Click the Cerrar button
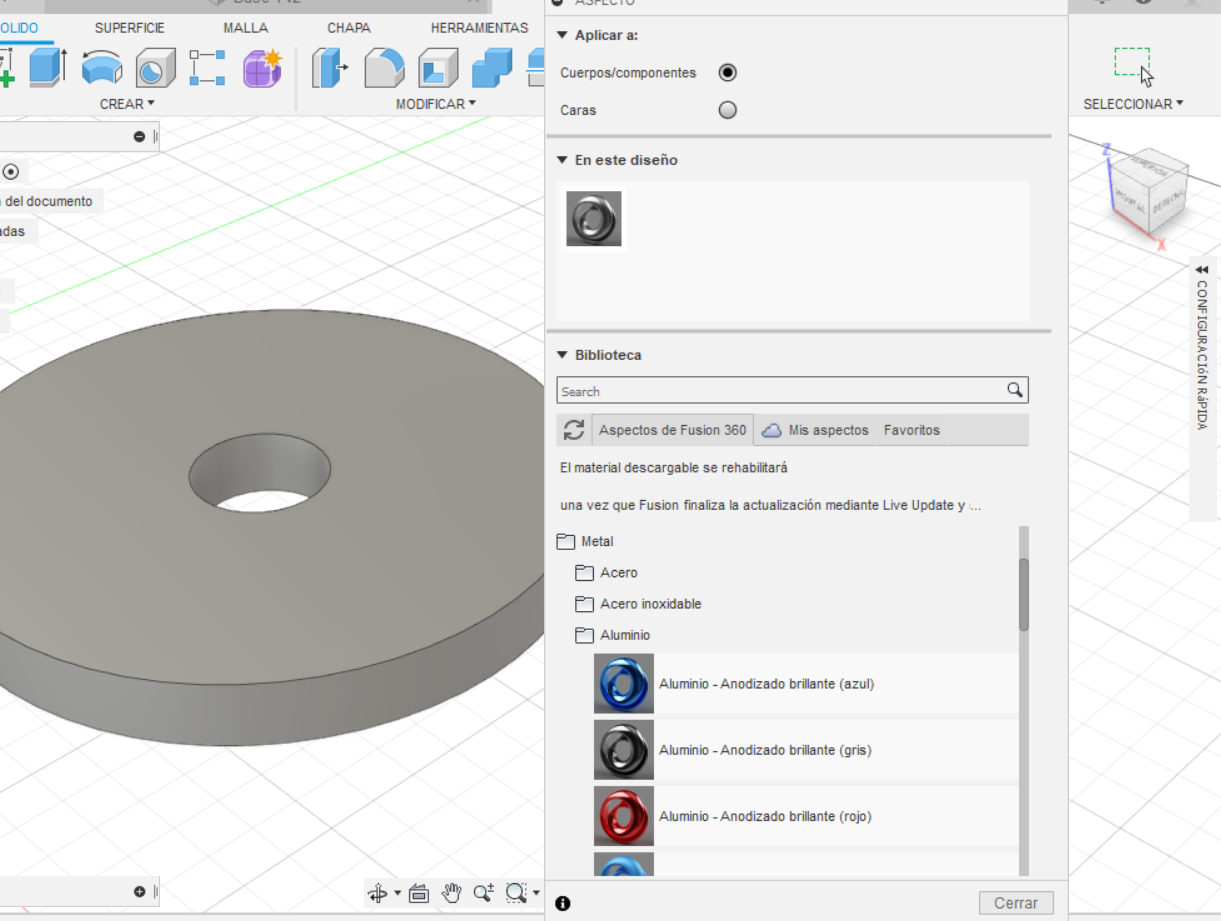The image size is (1221, 921). click(x=1016, y=903)
